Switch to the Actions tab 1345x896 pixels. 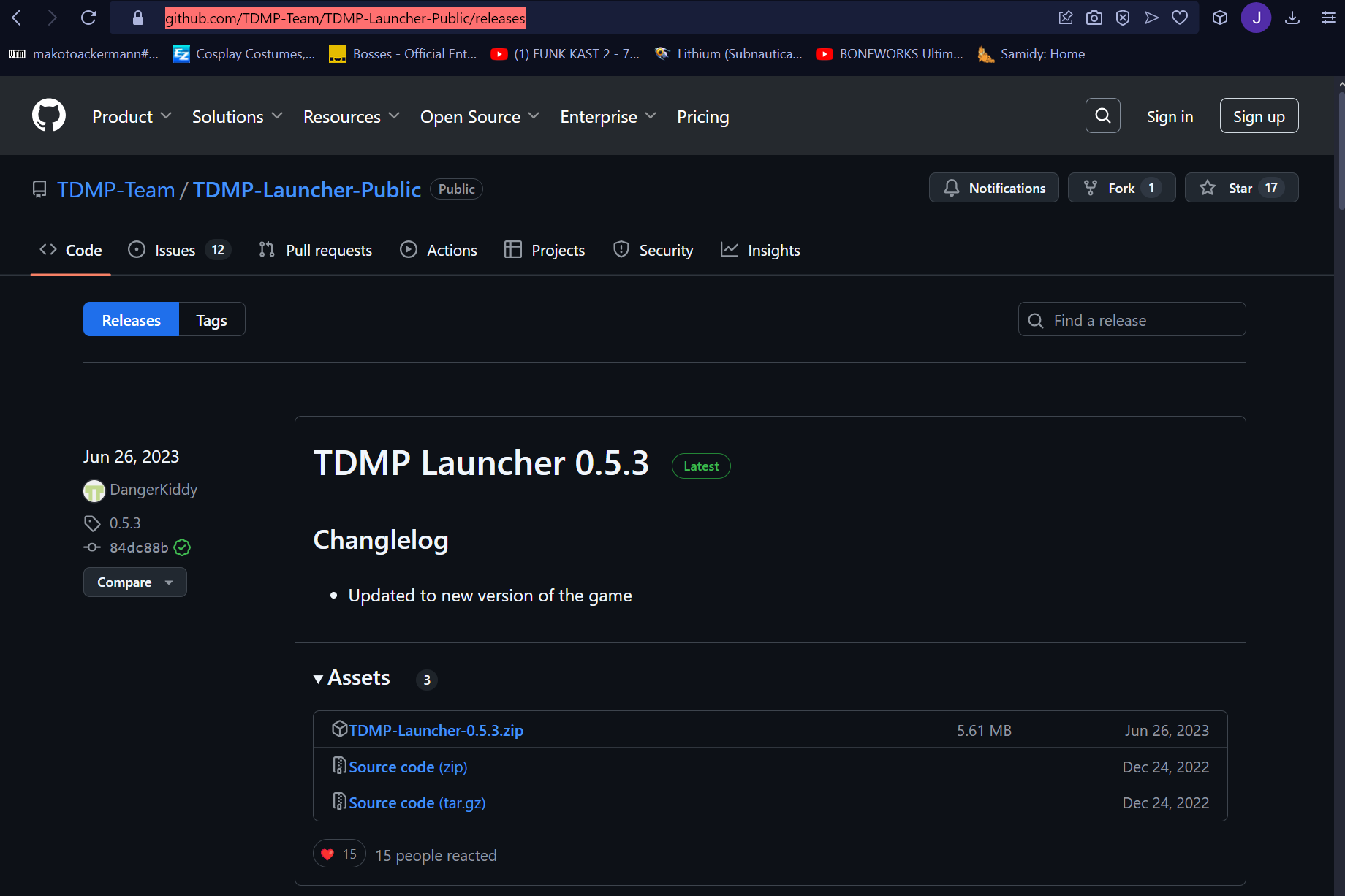(439, 250)
